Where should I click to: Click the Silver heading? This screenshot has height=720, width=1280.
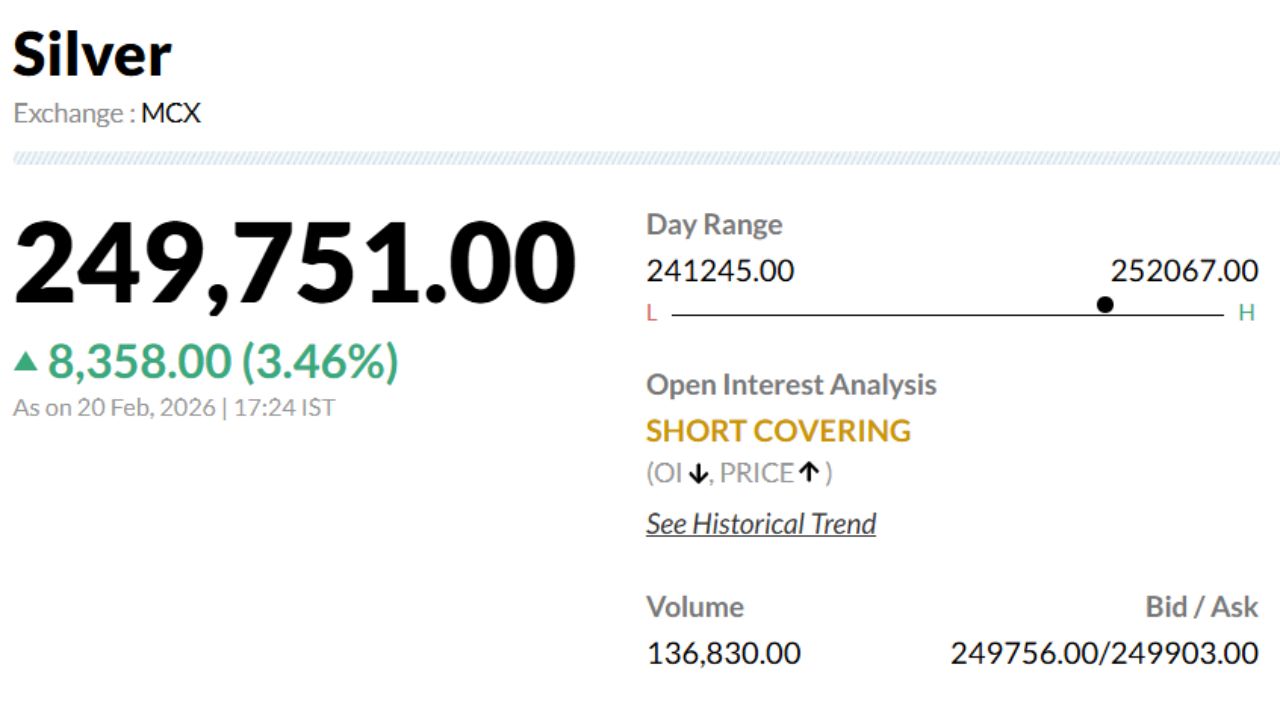(92, 55)
